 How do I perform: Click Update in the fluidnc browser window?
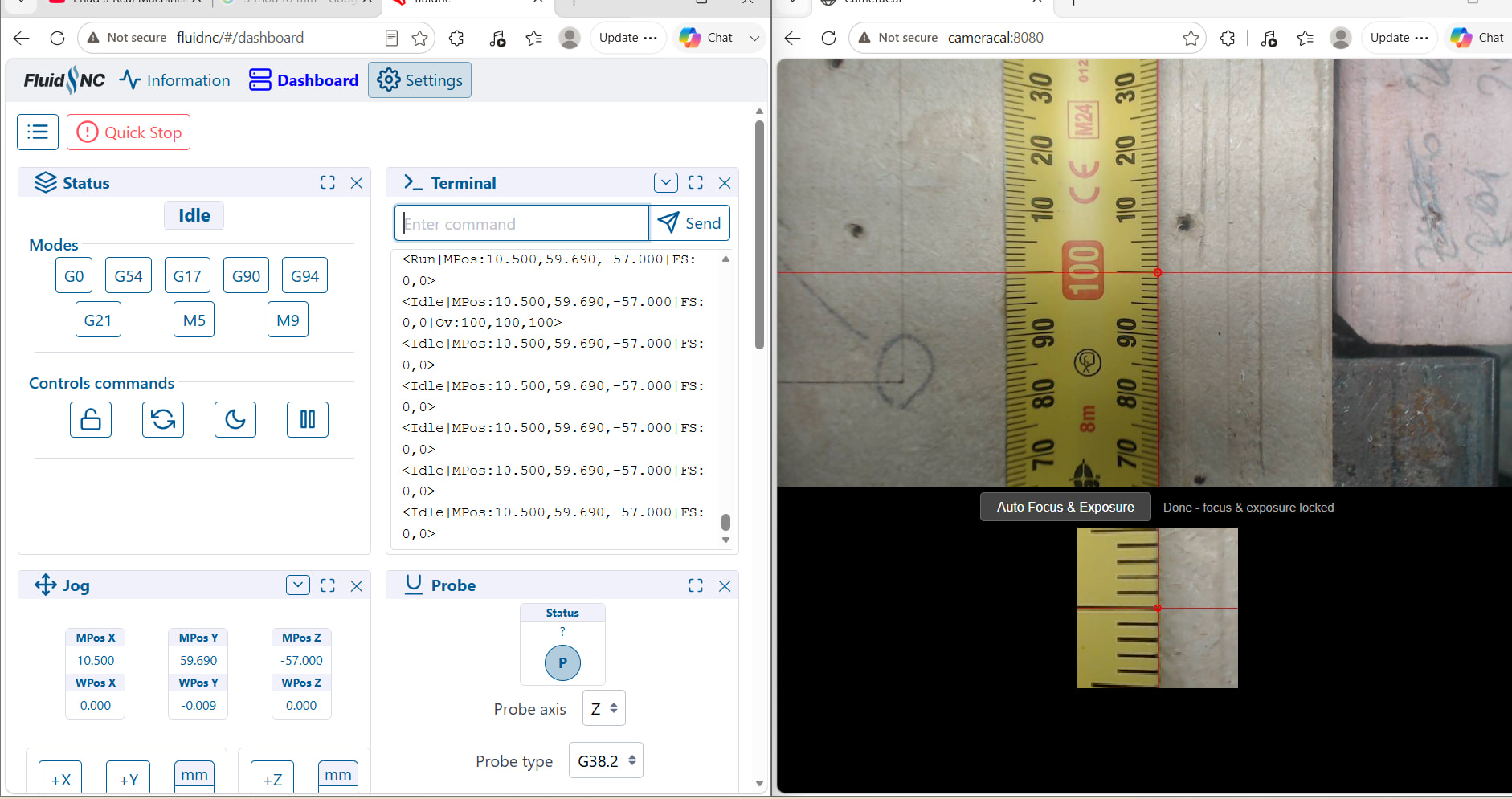[628, 38]
